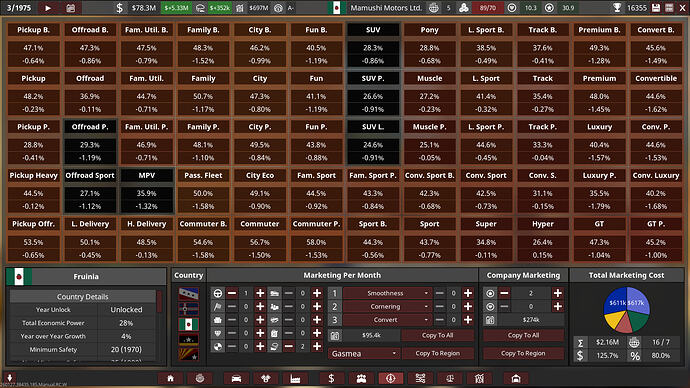The image size is (690, 388).
Task: Increase second company marketing level showing 0
Action: tap(558, 307)
